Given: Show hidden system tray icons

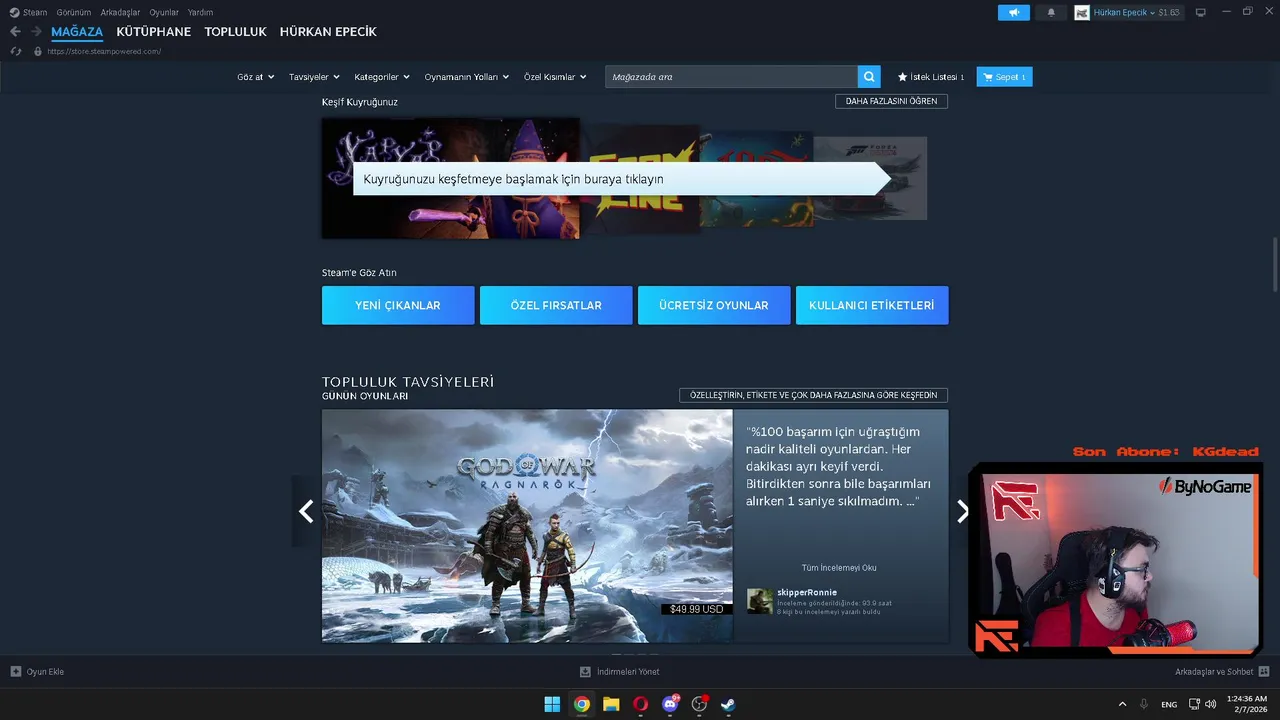Looking at the screenshot, I should click(1122, 704).
